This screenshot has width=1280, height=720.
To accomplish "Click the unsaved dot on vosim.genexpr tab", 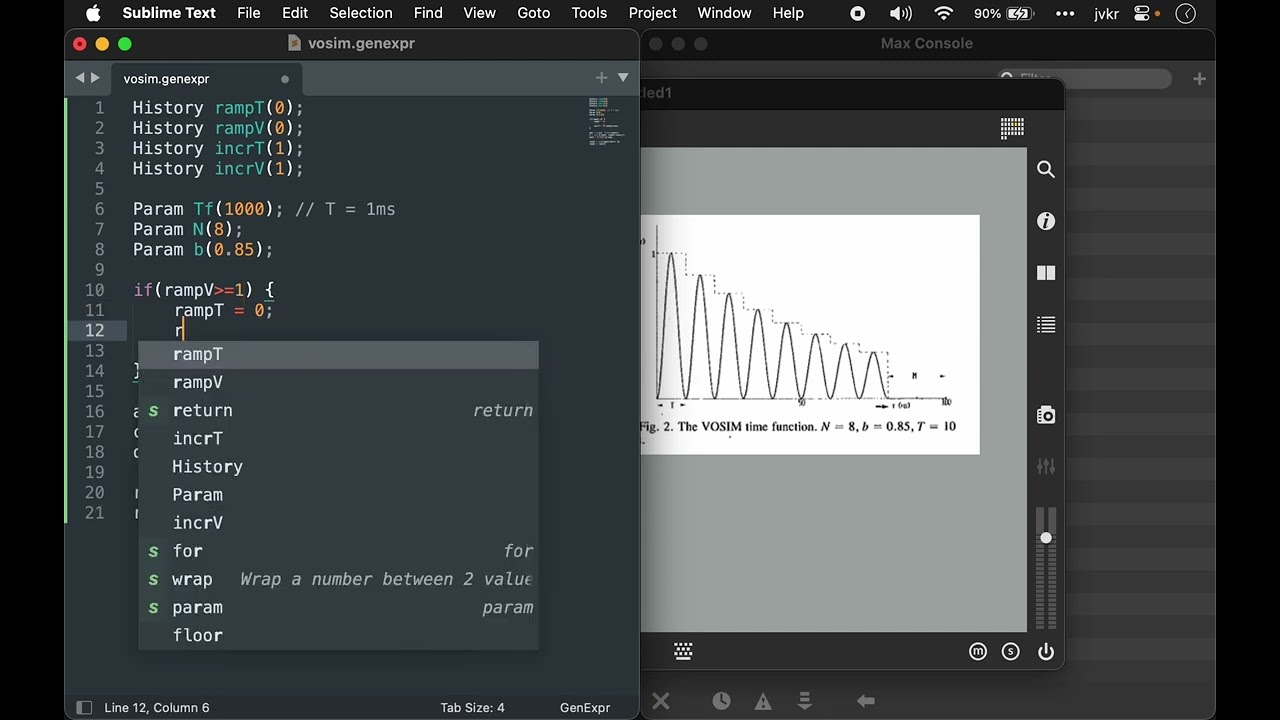I will click(x=285, y=79).
